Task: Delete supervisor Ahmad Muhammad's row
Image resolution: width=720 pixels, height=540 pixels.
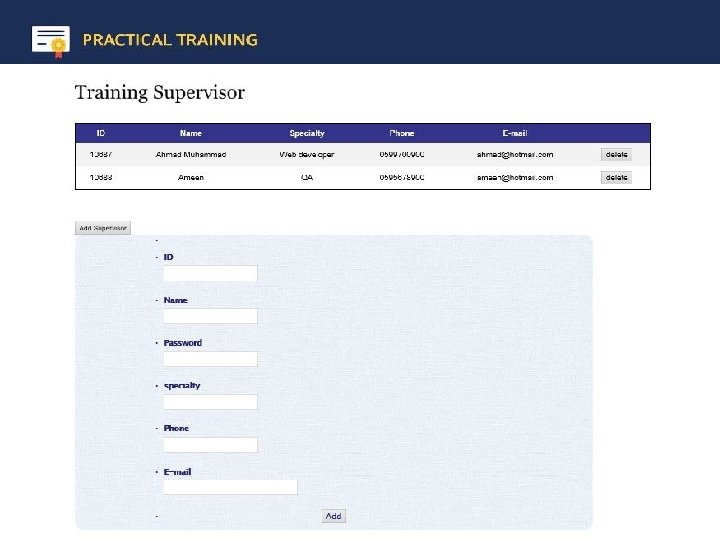Action: pyautogui.click(x=616, y=154)
